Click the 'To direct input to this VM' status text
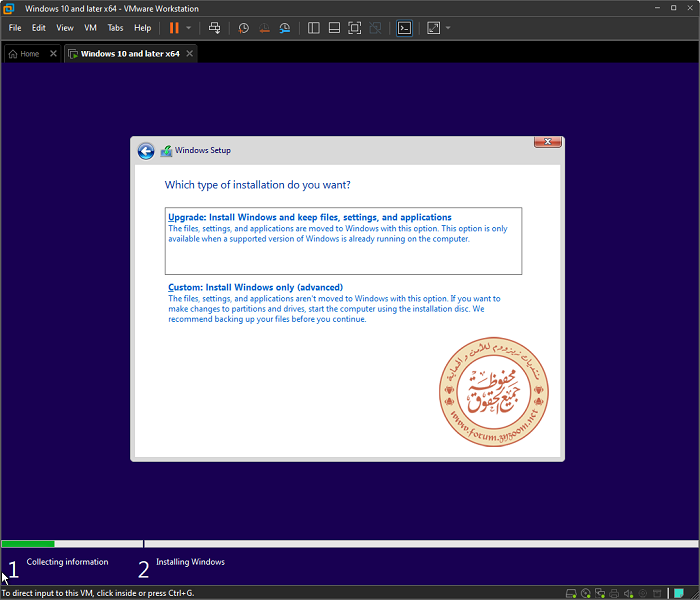Image resolution: width=700 pixels, height=600 pixels. tap(98, 593)
